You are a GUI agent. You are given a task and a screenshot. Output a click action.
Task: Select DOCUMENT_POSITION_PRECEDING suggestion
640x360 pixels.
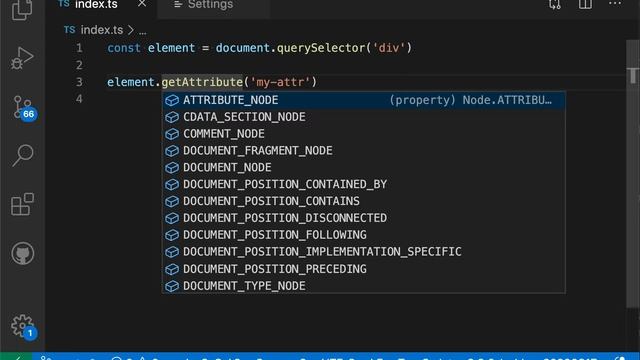coord(364,269)
